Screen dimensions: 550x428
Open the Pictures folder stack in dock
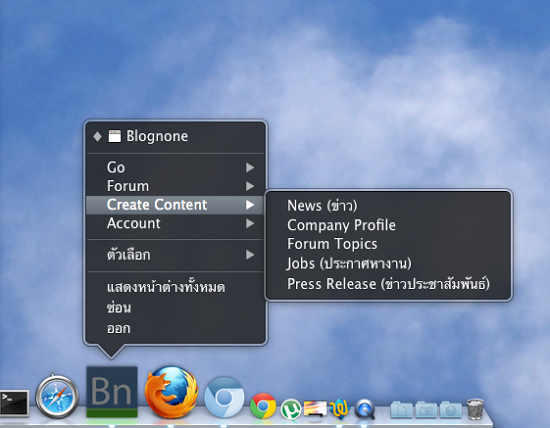coord(426,409)
